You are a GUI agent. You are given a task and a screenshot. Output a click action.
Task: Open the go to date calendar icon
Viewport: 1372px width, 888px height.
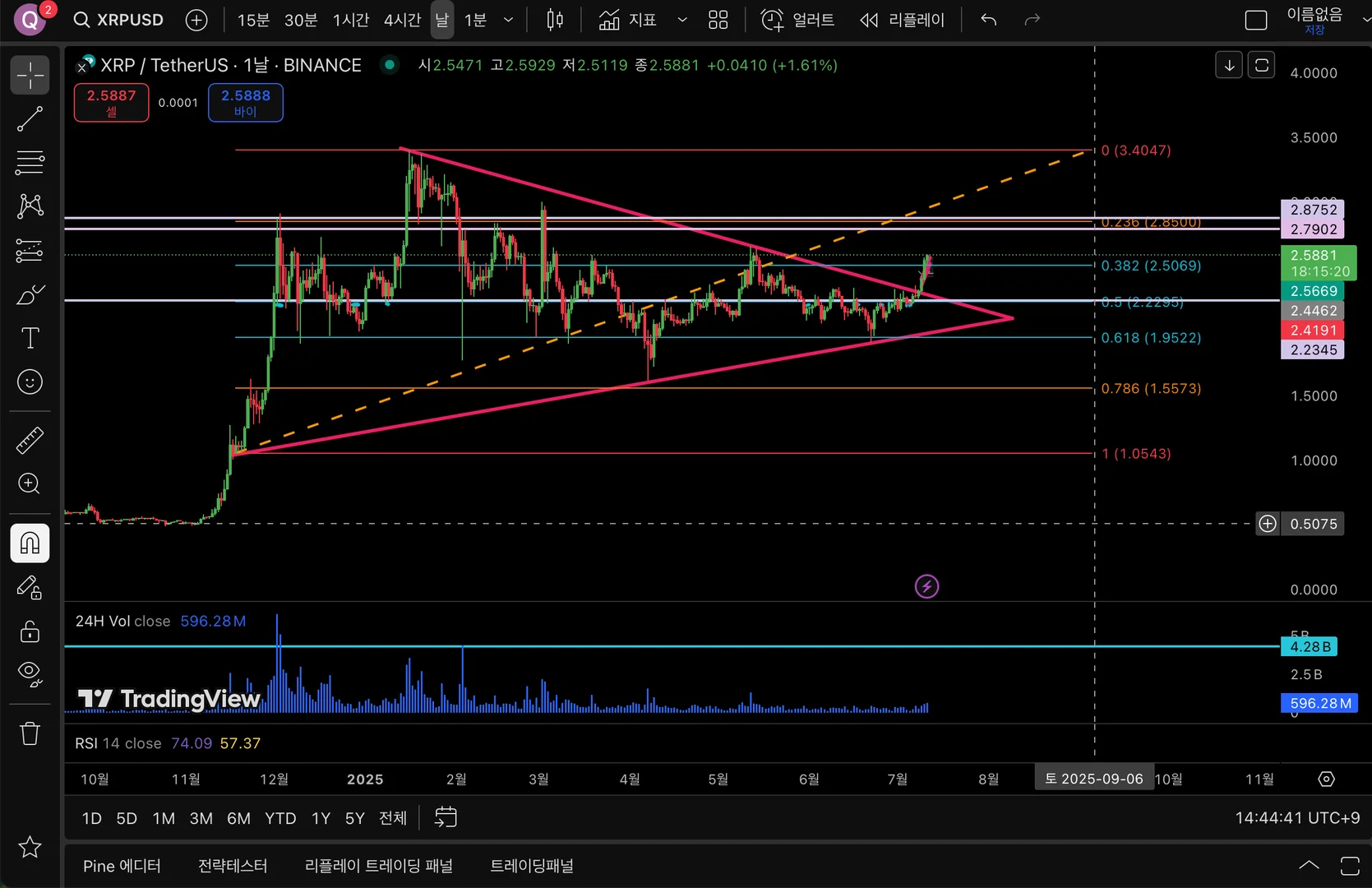point(446,817)
